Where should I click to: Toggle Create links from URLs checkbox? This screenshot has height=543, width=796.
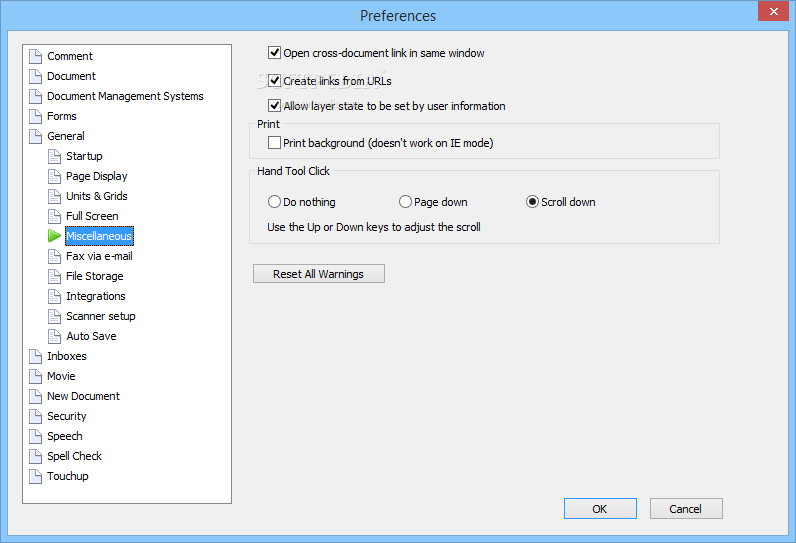[274, 81]
